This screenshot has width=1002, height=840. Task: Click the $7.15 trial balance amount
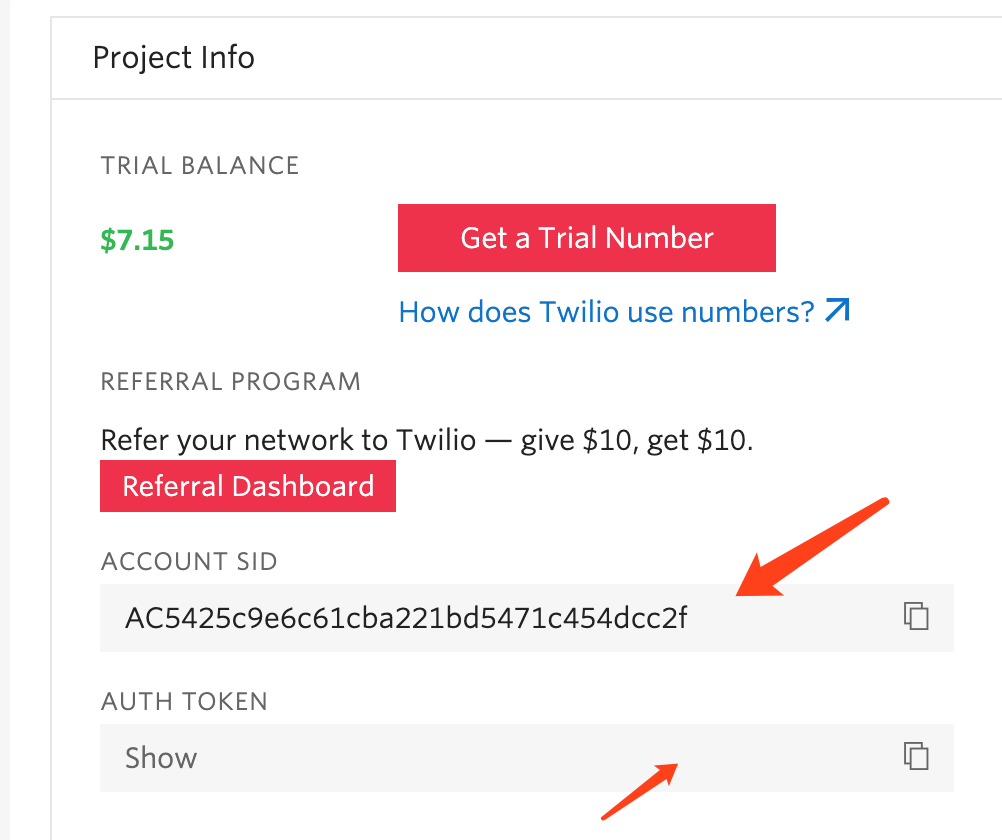pos(137,240)
